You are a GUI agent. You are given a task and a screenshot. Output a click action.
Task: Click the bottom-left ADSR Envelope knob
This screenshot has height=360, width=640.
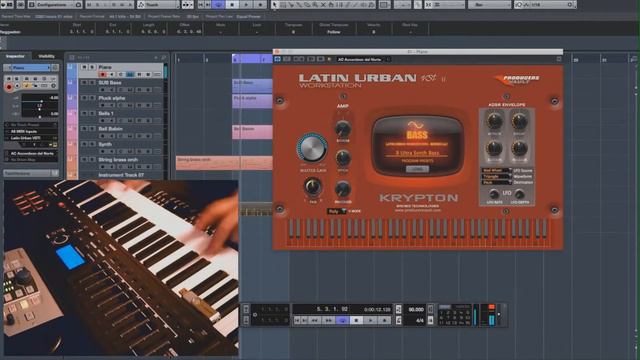pyautogui.click(x=494, y=148)
